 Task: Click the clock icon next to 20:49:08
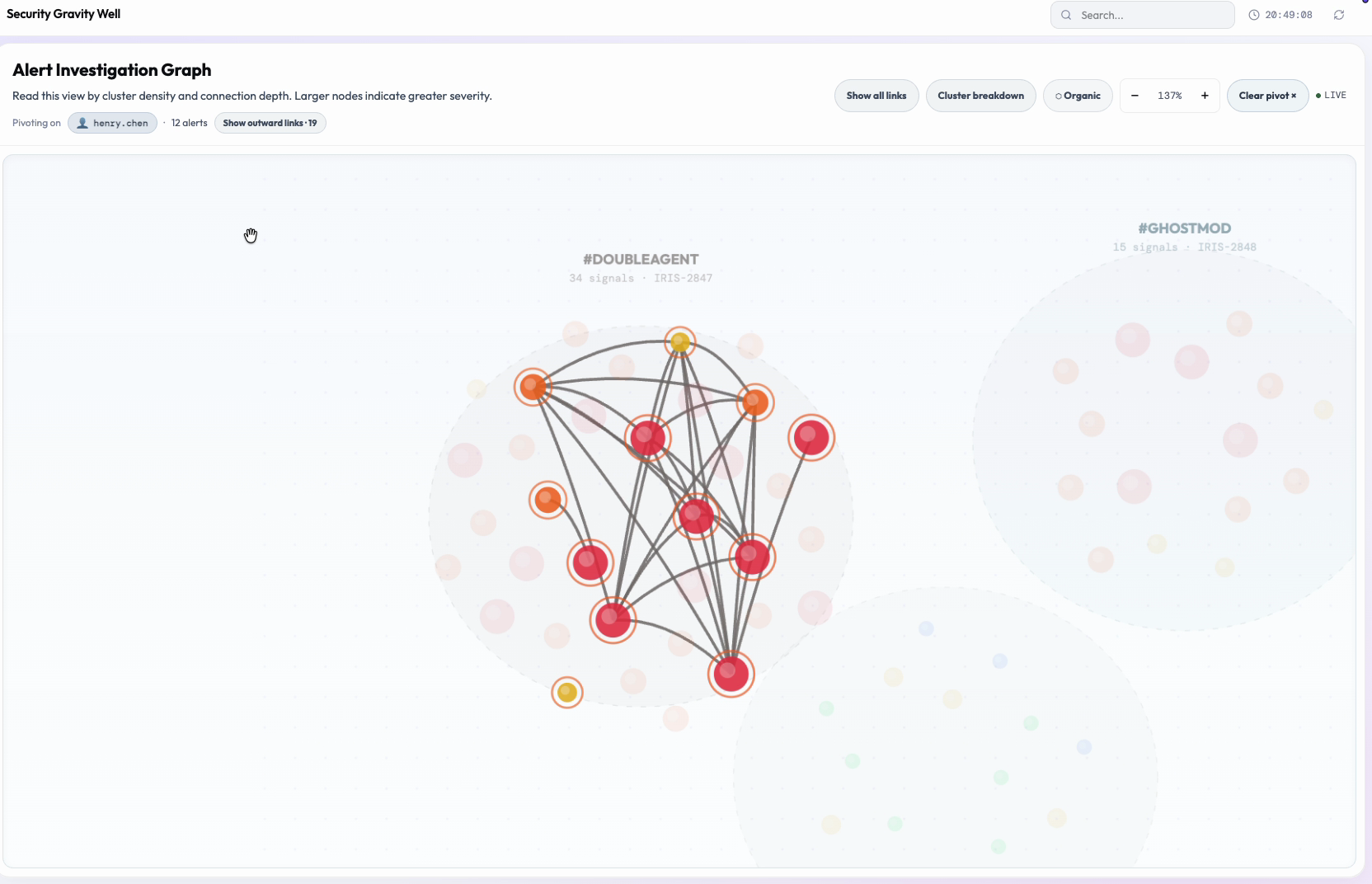(1253, 15)
